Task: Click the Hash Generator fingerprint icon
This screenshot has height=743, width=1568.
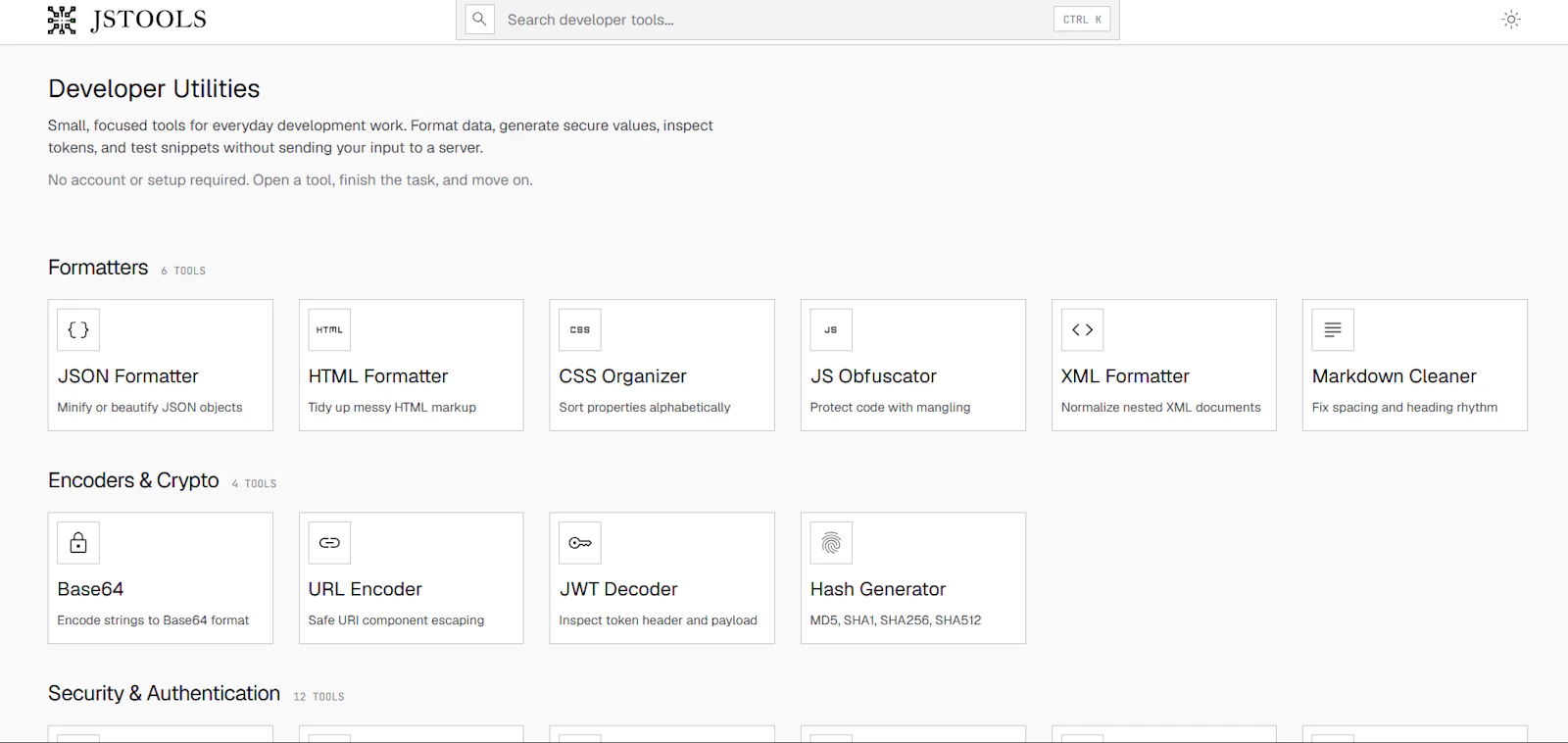Action: coord(831,543)
